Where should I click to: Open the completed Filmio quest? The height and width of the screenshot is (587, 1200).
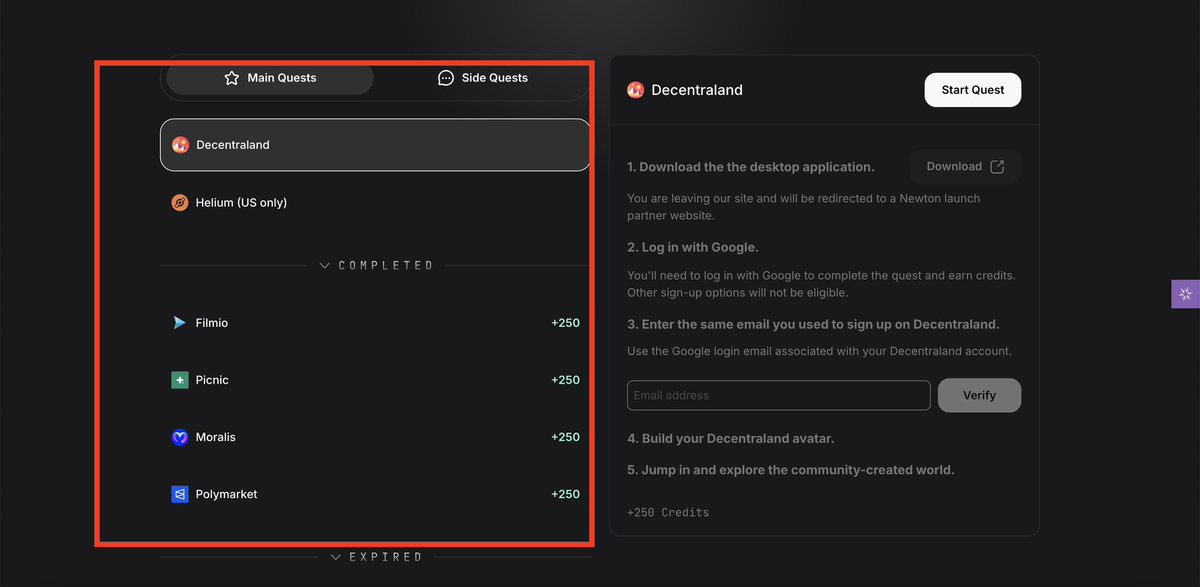click(375, 323)
